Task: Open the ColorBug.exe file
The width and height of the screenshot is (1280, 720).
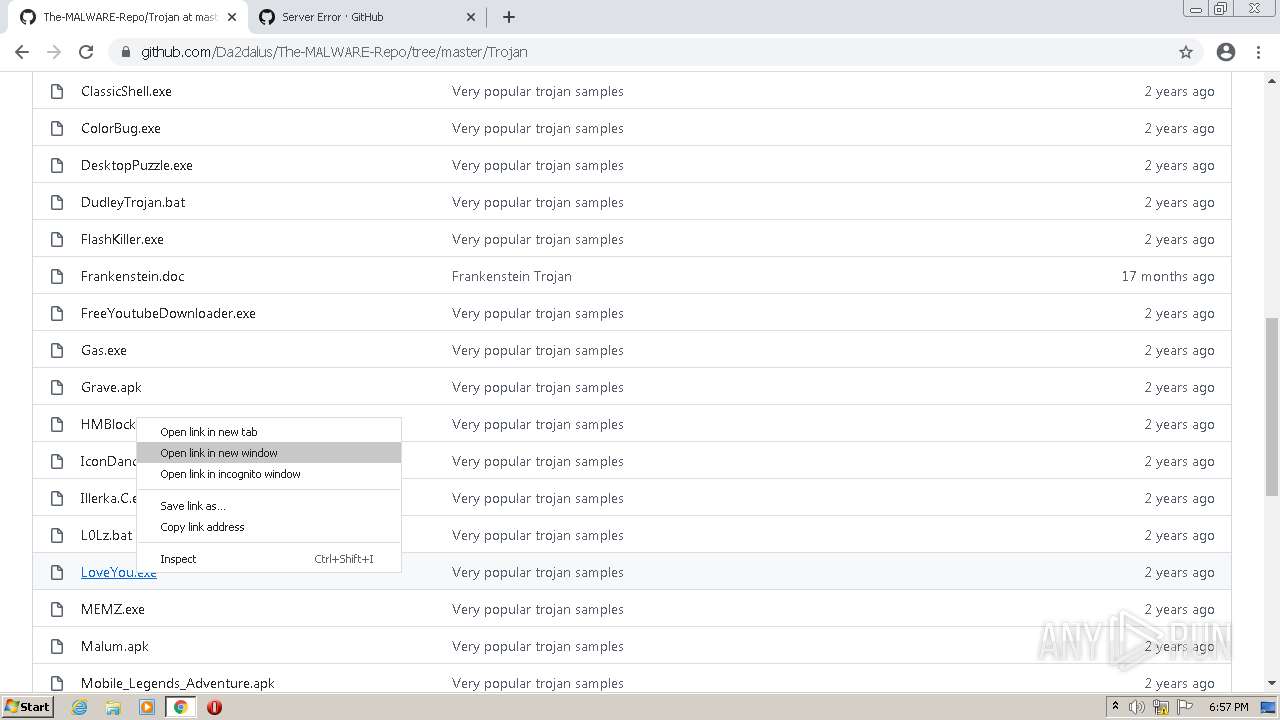Action: [x=121, y=128]
